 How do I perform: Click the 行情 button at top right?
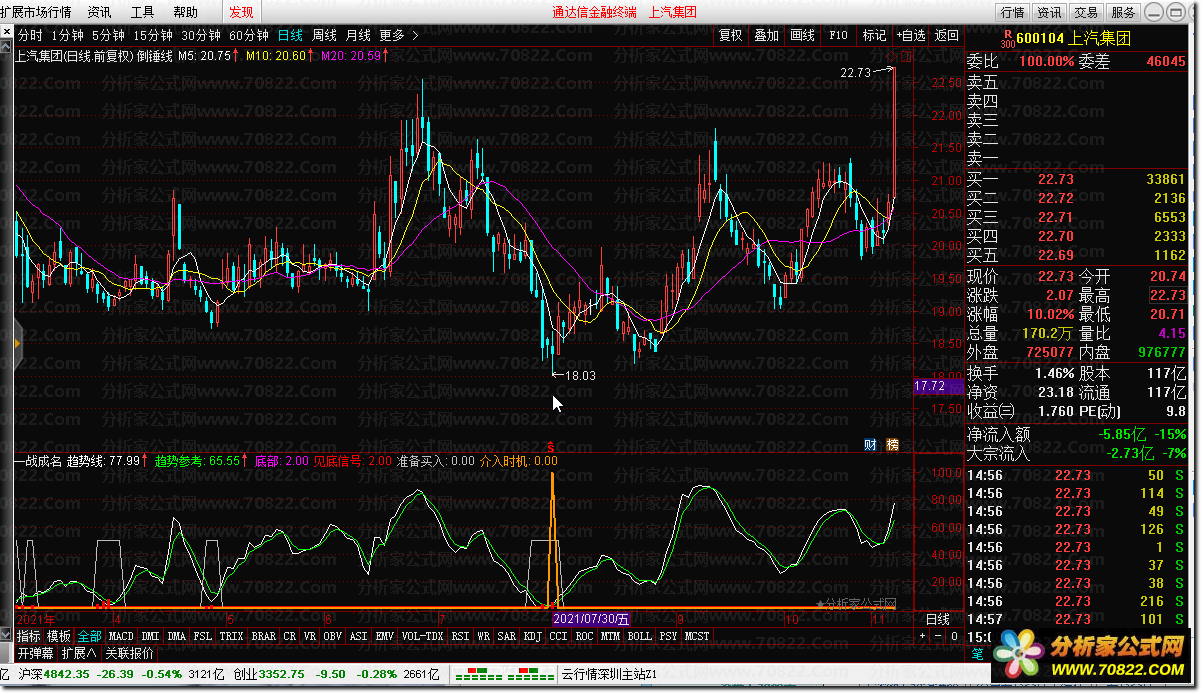1013,12
